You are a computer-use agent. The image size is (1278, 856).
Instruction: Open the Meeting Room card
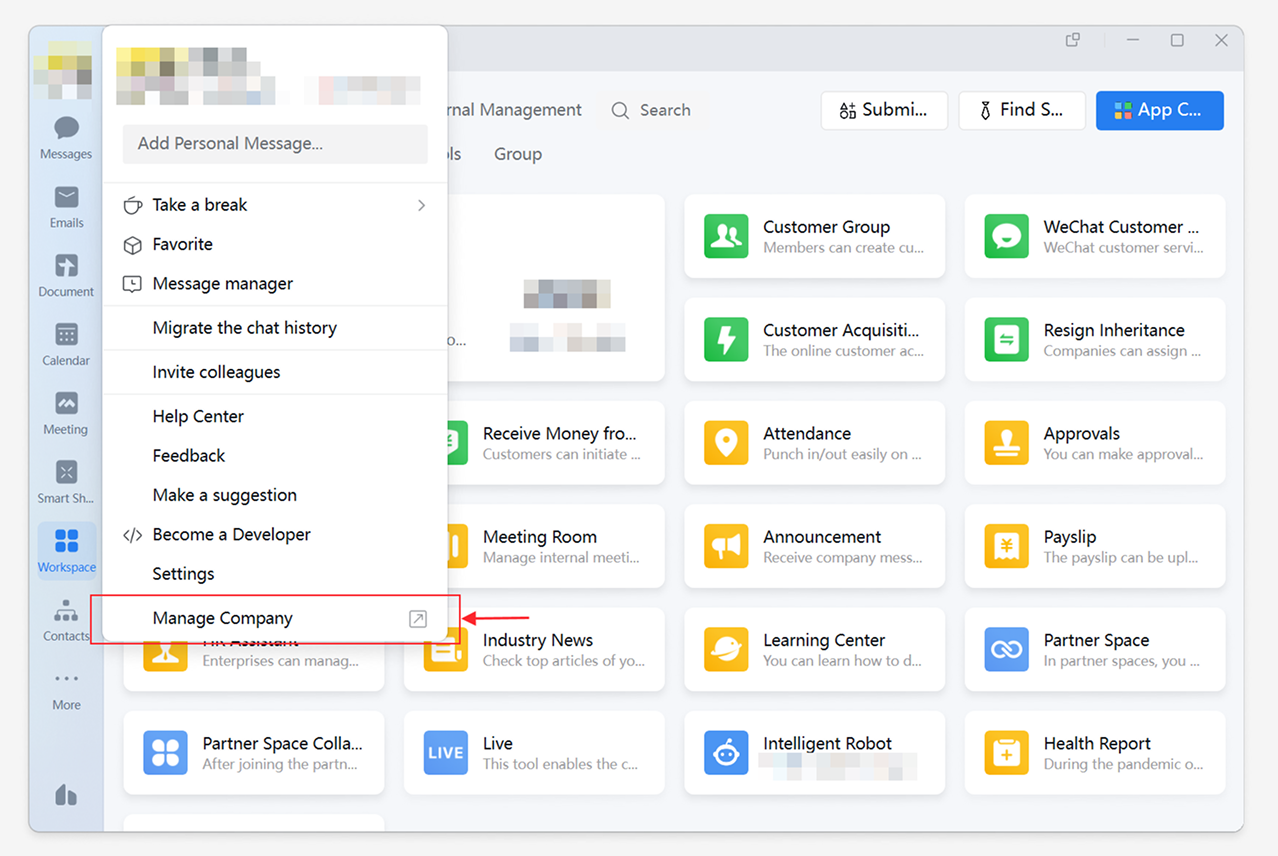[x=534, y=546]
